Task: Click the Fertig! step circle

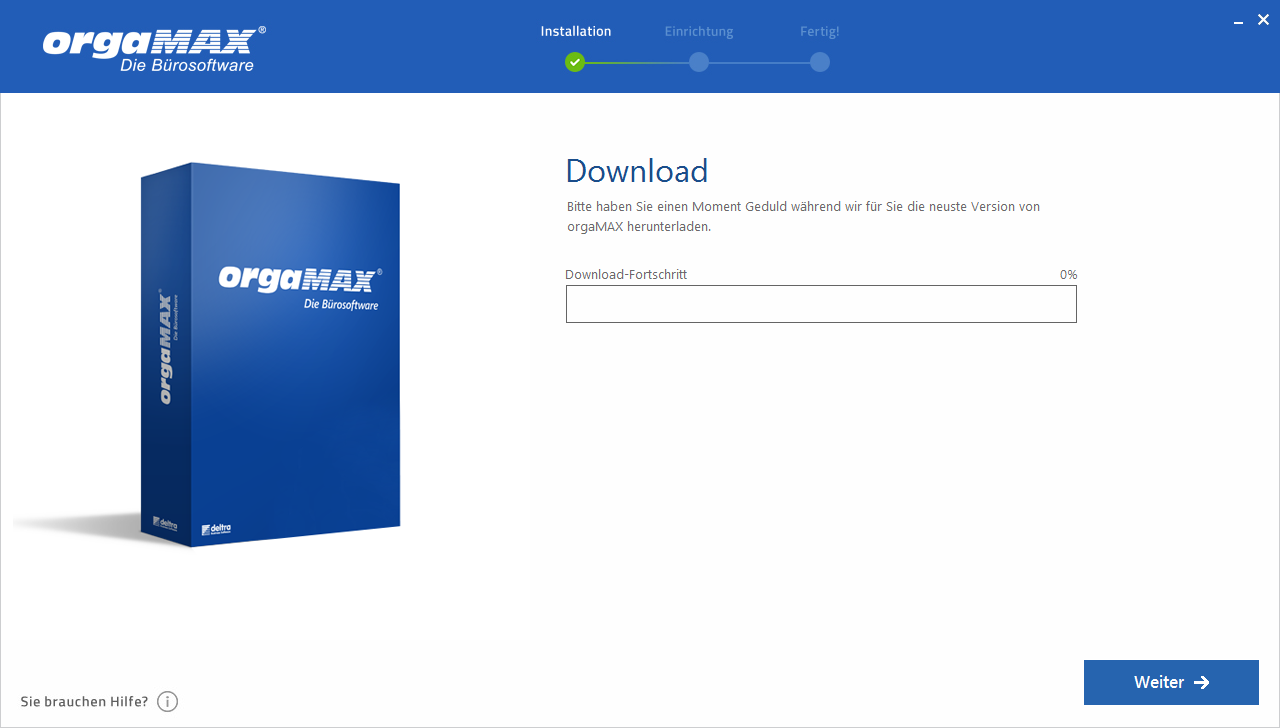Action: click(x=820, y=62)
